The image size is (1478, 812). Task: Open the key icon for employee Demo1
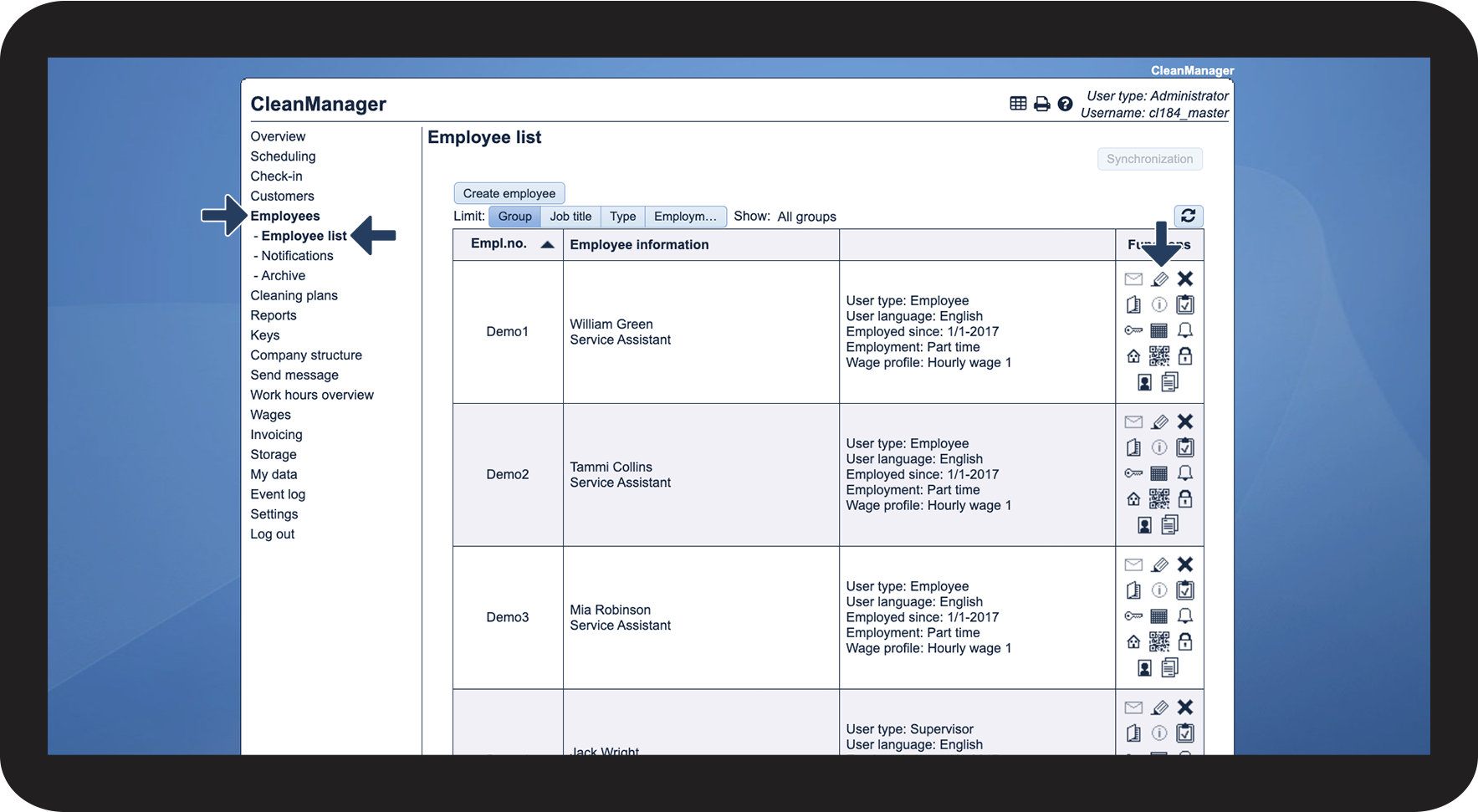click(x=1133, y=330)
